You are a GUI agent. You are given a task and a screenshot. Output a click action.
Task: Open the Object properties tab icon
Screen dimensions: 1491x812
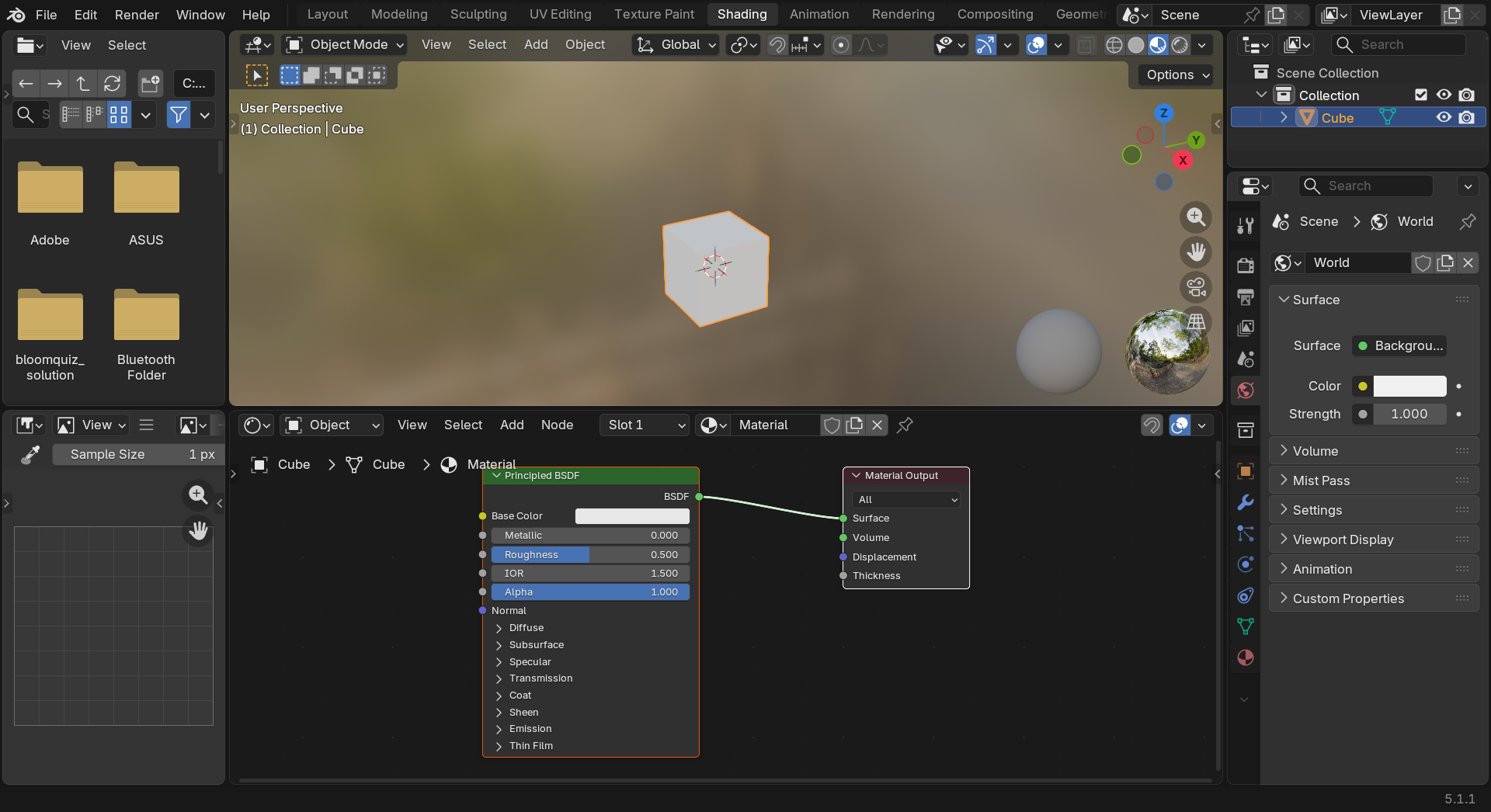tap(1246, 471)
